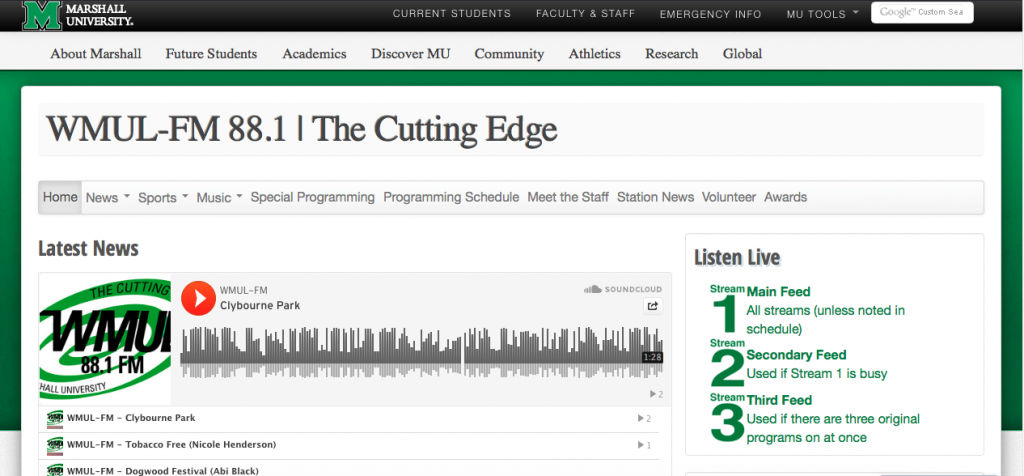Go to Meet the Staff
Image resolution: width=1024 pixels, height=476 pixels.
click(x=568, y=197)
